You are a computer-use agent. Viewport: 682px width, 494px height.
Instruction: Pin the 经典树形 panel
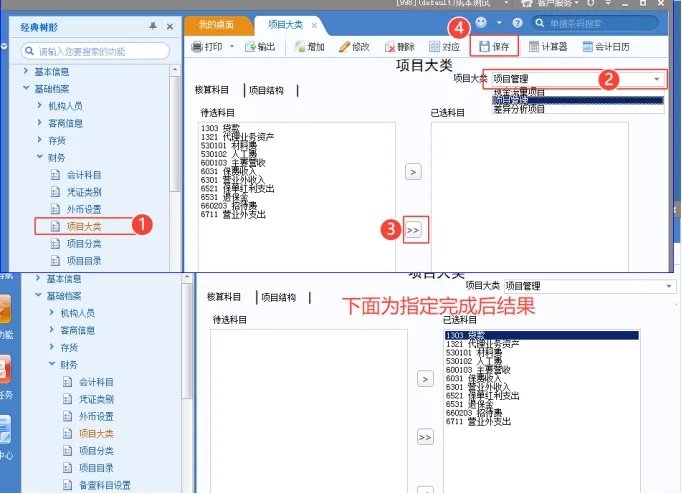pos(153,26)
